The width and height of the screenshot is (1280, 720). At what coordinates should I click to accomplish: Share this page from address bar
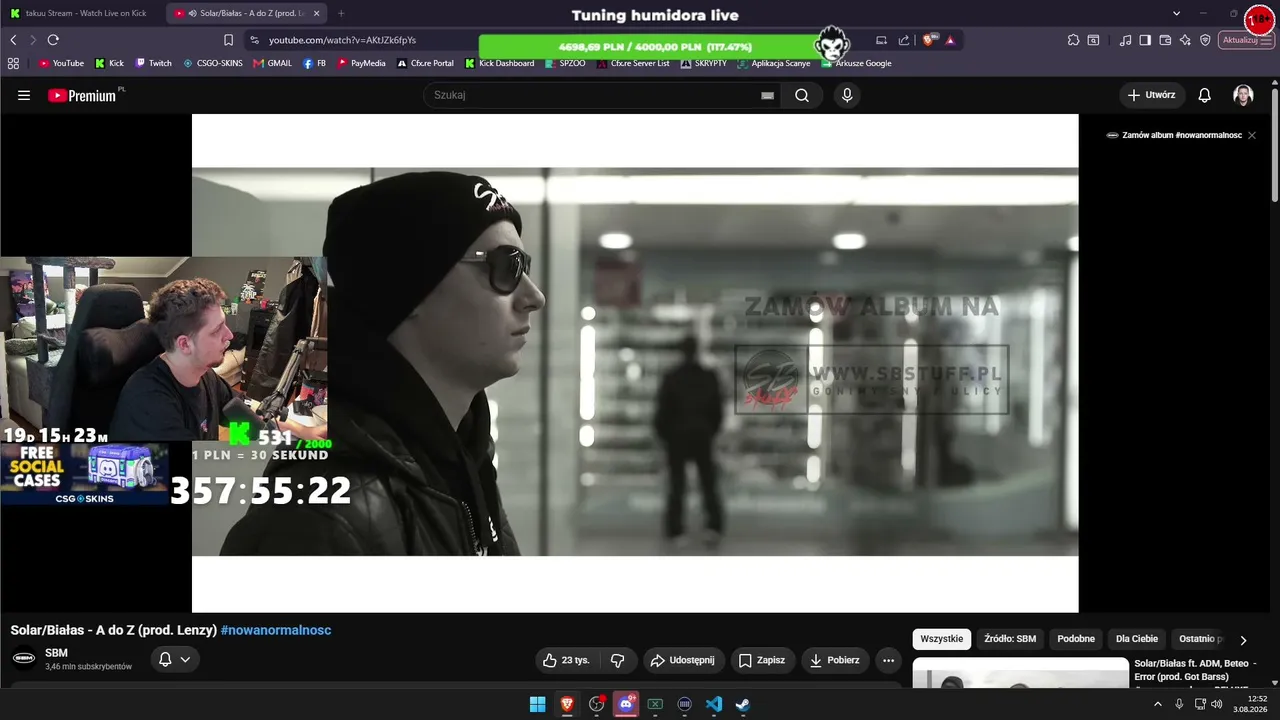tap(904, 40)
